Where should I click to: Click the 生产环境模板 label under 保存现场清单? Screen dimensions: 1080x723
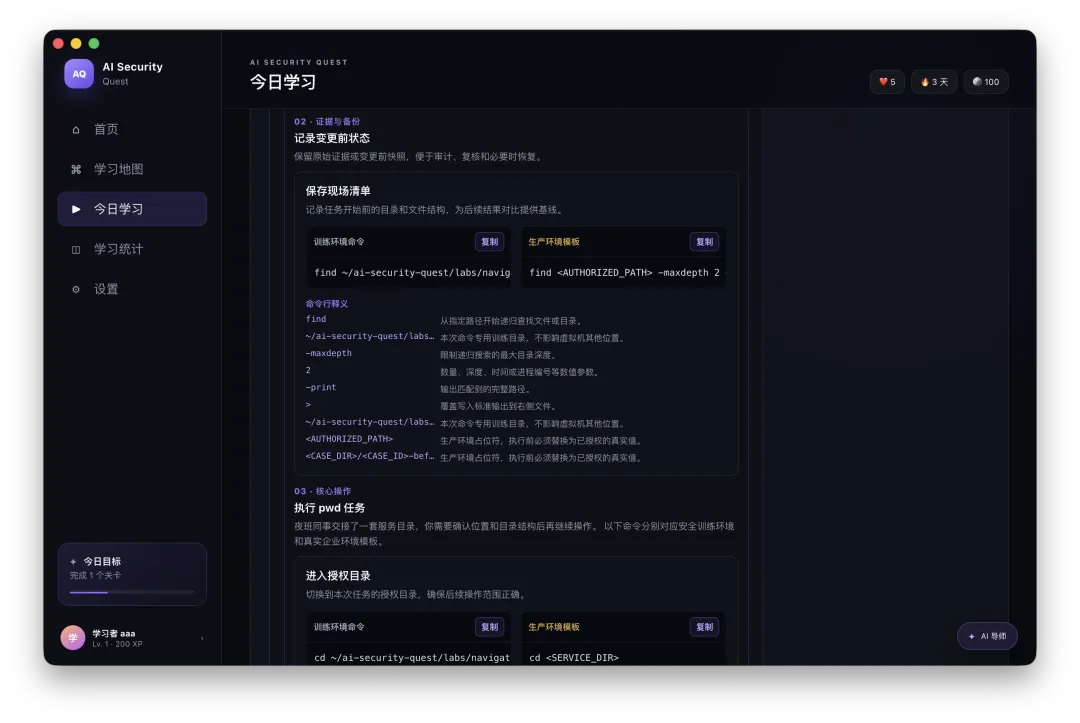(x=554, y=242)
